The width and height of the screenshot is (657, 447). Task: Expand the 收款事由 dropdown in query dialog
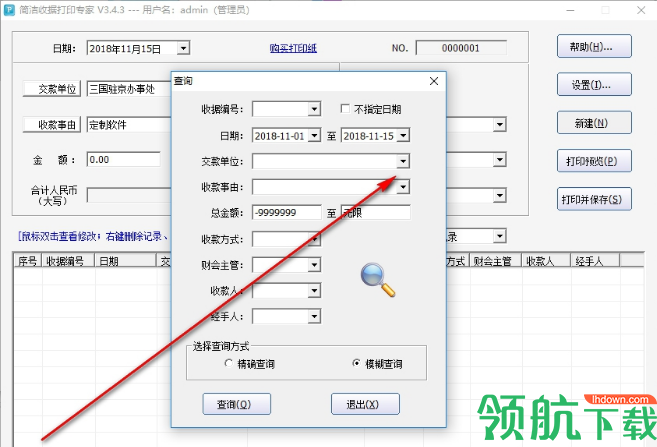(x=403, y=187)
